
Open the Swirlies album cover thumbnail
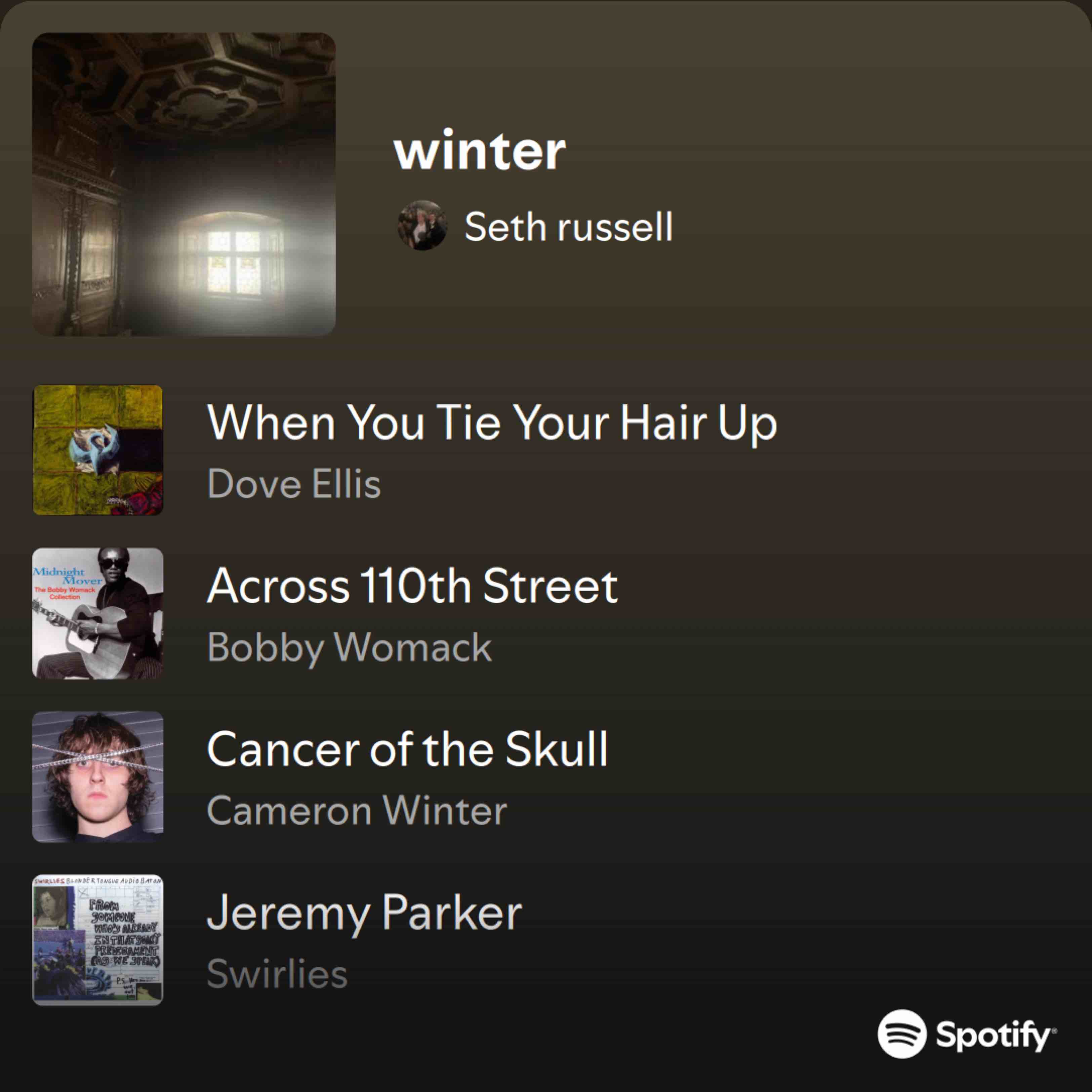click(98, 940)
